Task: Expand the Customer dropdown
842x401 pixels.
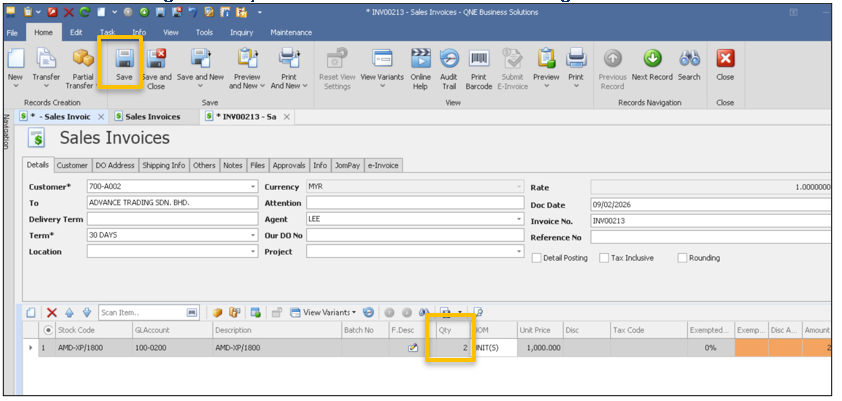Action: 253,187
